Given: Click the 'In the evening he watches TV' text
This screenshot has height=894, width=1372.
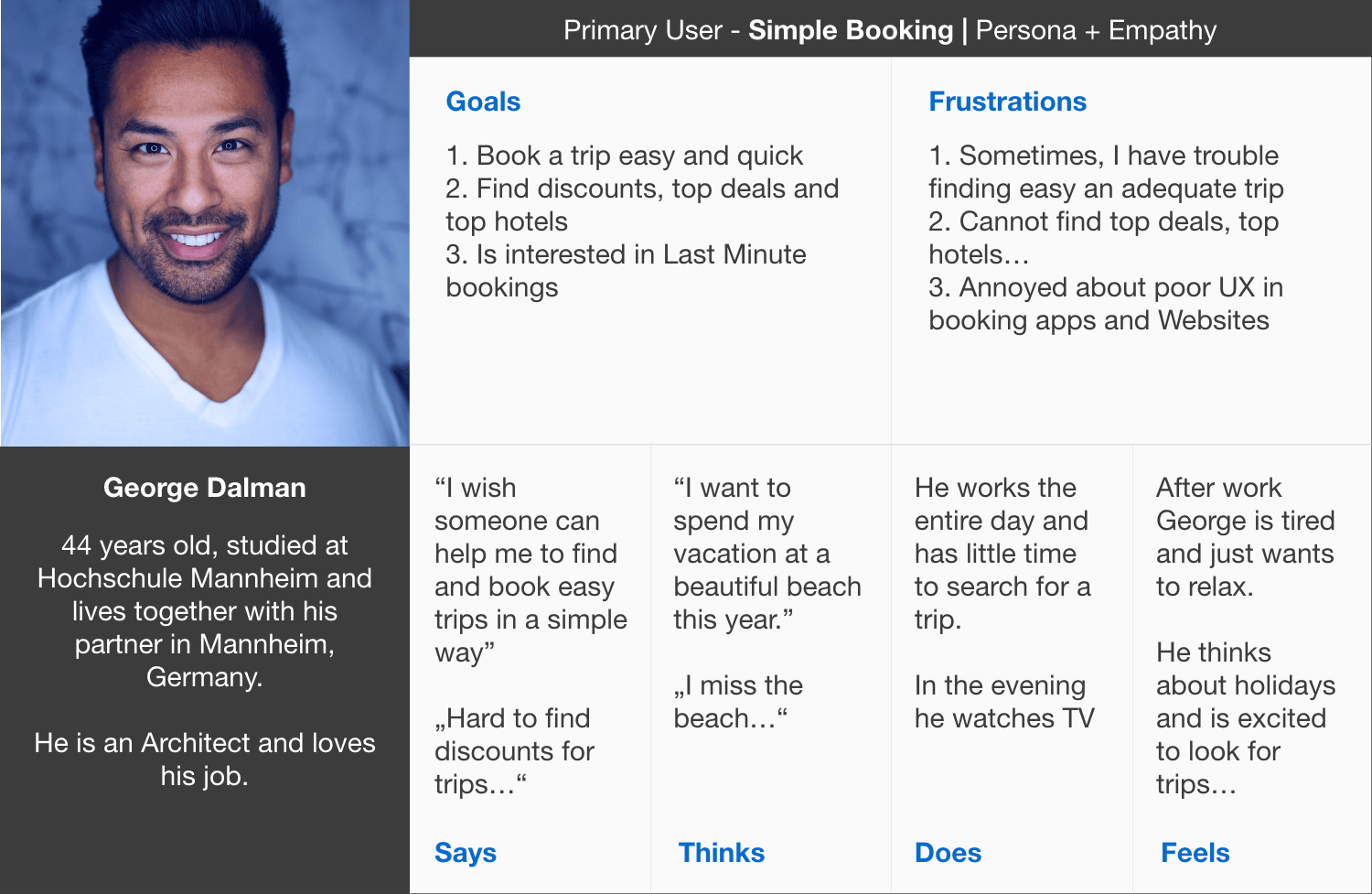Looking at the screenshot, I should [x=1003, y=702].
